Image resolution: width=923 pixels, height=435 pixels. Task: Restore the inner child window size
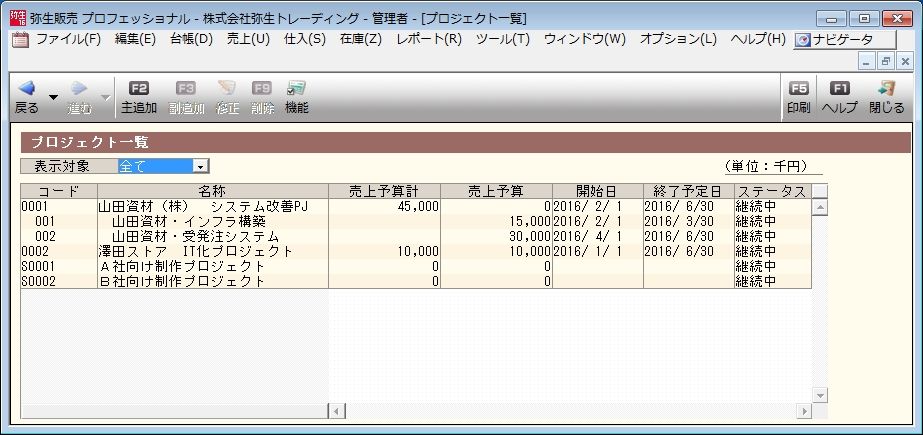point(885,60)
